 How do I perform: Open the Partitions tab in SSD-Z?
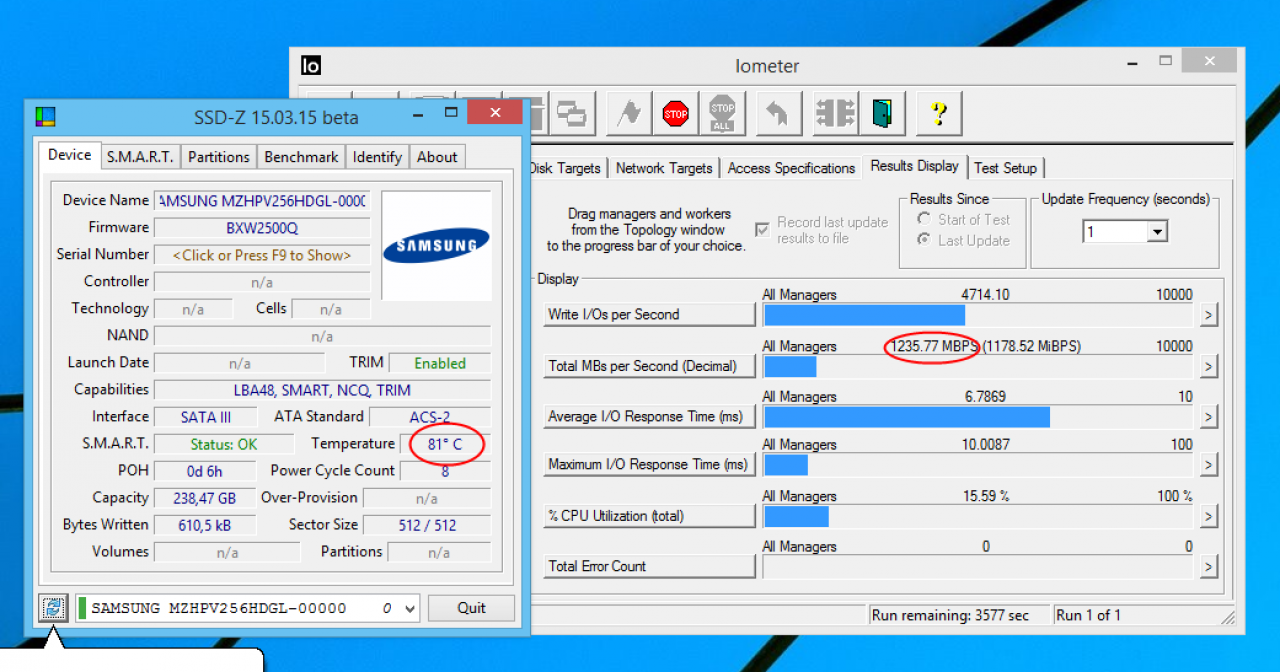click(x=218, y=157)
